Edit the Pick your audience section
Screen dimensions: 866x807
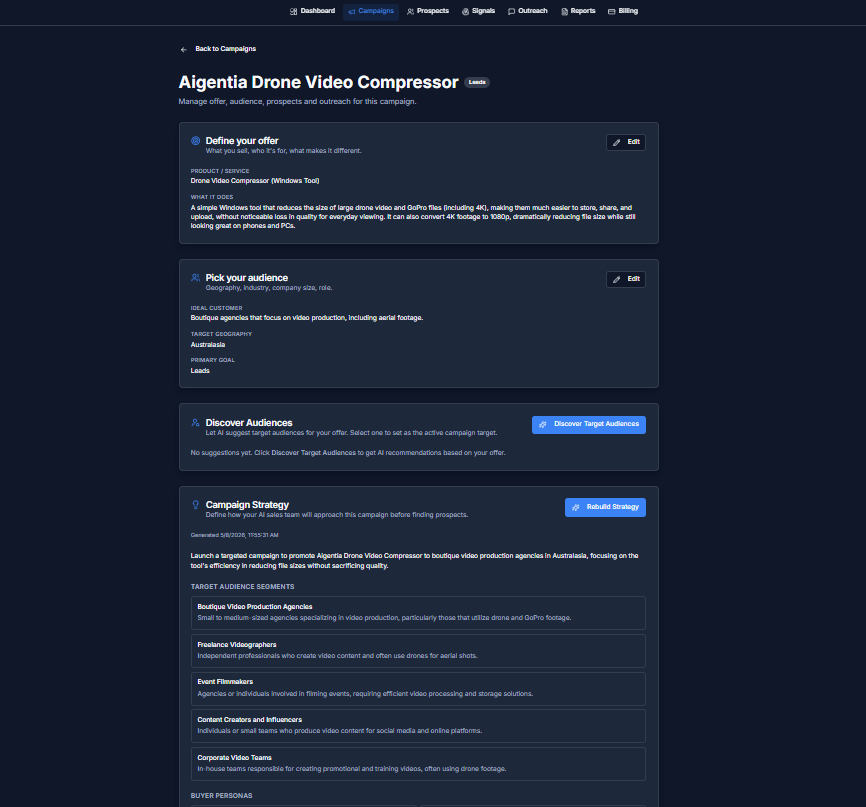click(626, 279)
